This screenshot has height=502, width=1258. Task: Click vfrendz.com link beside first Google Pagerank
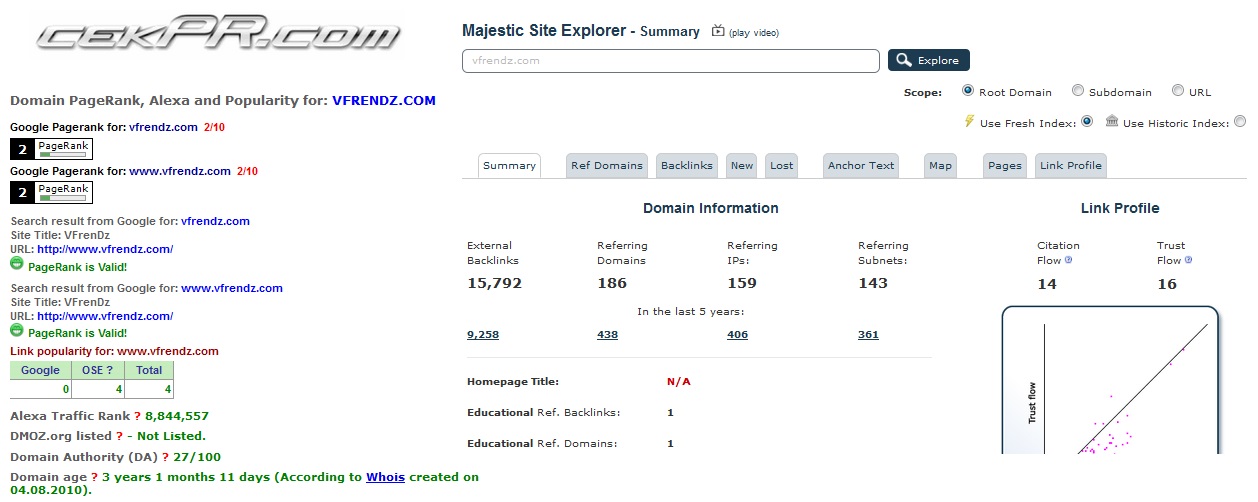point(163,127)
